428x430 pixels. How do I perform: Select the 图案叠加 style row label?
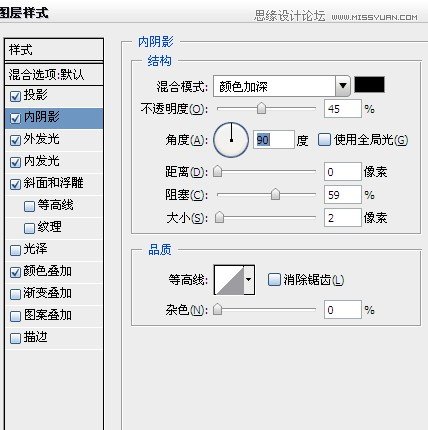pos(48,315)
